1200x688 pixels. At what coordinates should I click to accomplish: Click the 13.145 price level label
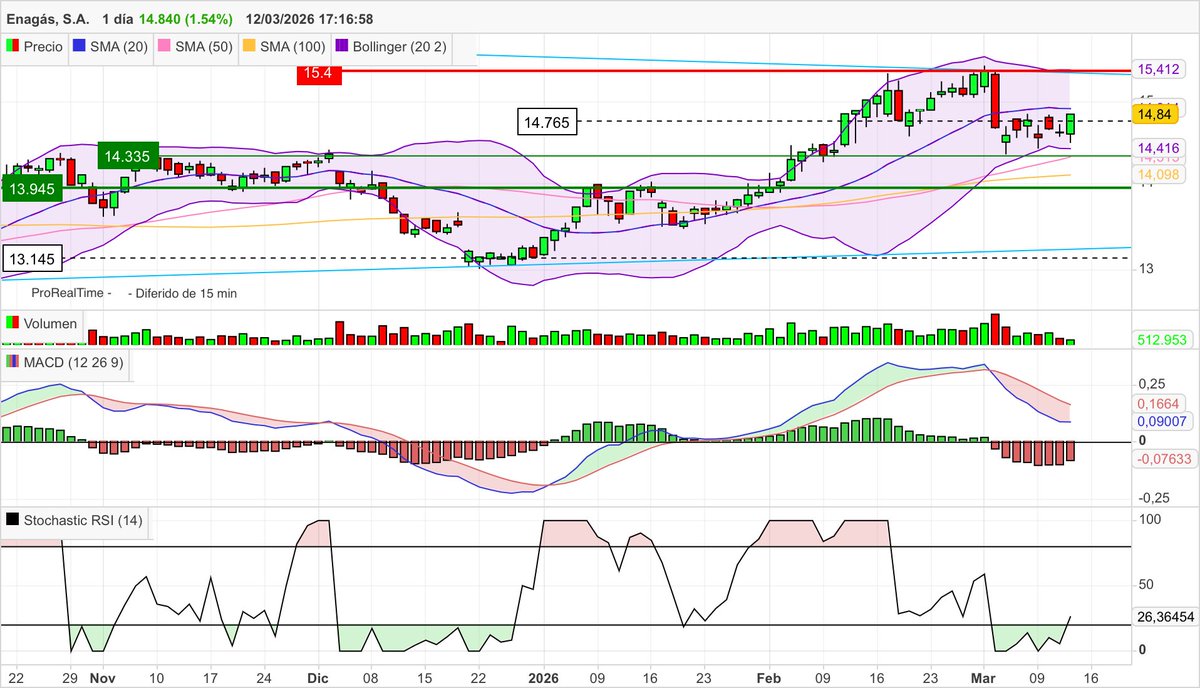[31, 258]
